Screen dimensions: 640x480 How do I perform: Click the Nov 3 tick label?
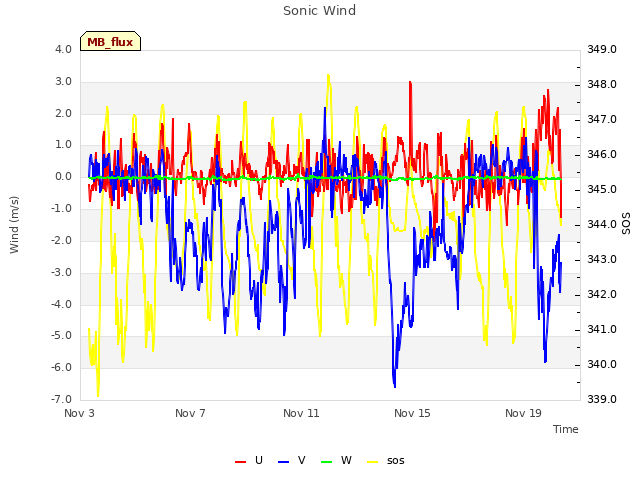pyautogui.click(x=79, y=413)
